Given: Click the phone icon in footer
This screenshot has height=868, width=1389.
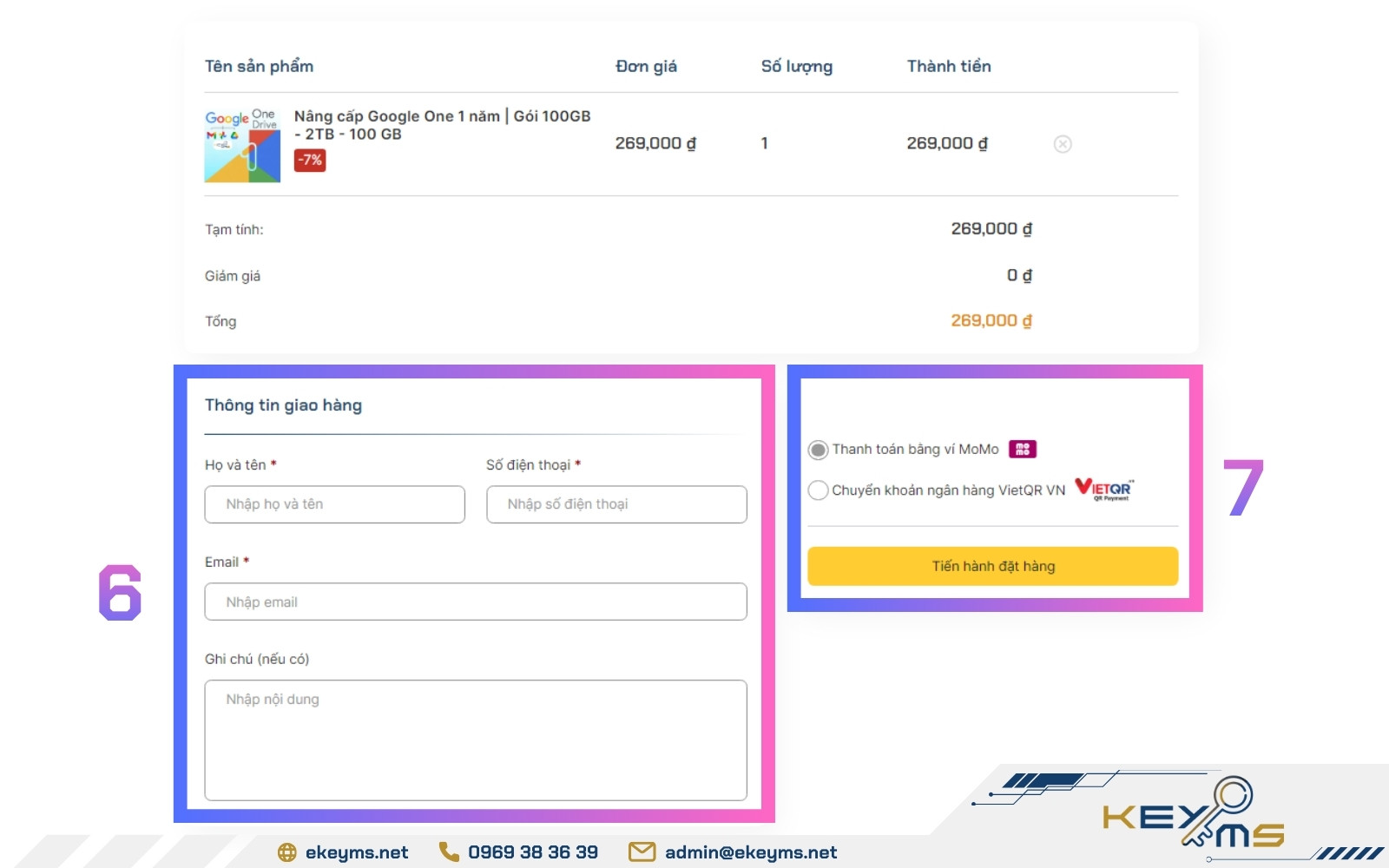Looking at the screenshot, I should [x=449, y=852].
